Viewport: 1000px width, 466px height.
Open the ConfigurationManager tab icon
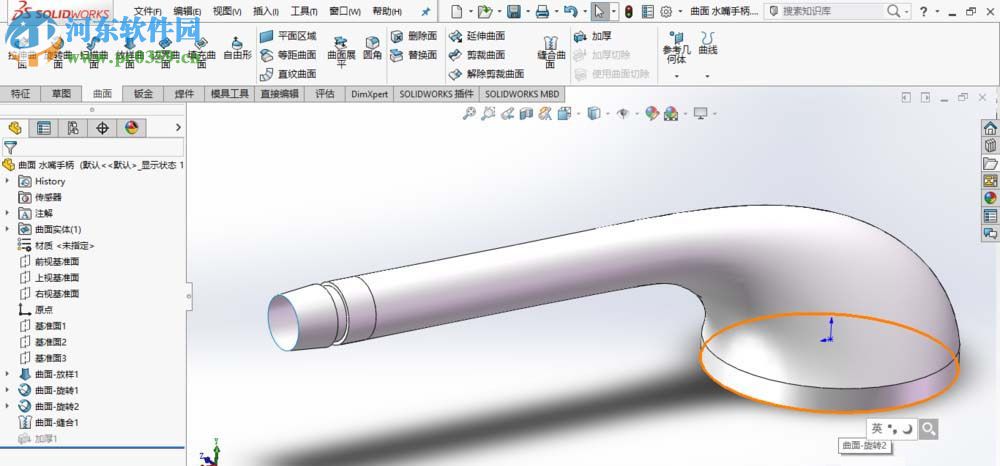(73, 128)
